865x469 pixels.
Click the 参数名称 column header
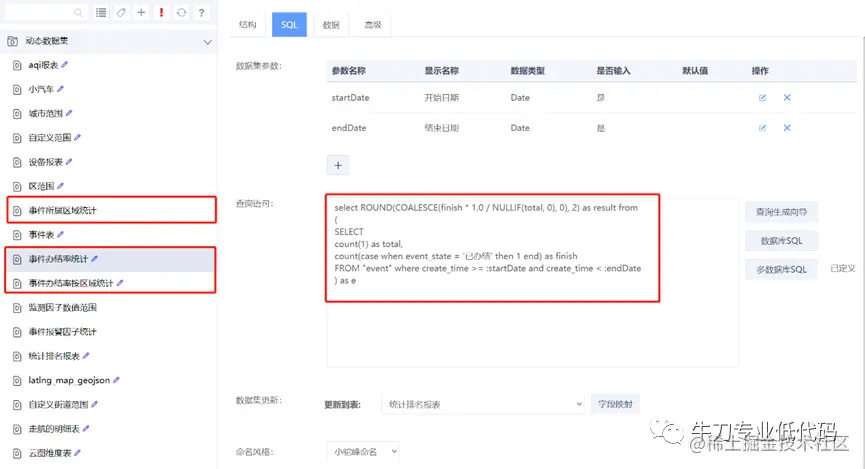point(349,71)
